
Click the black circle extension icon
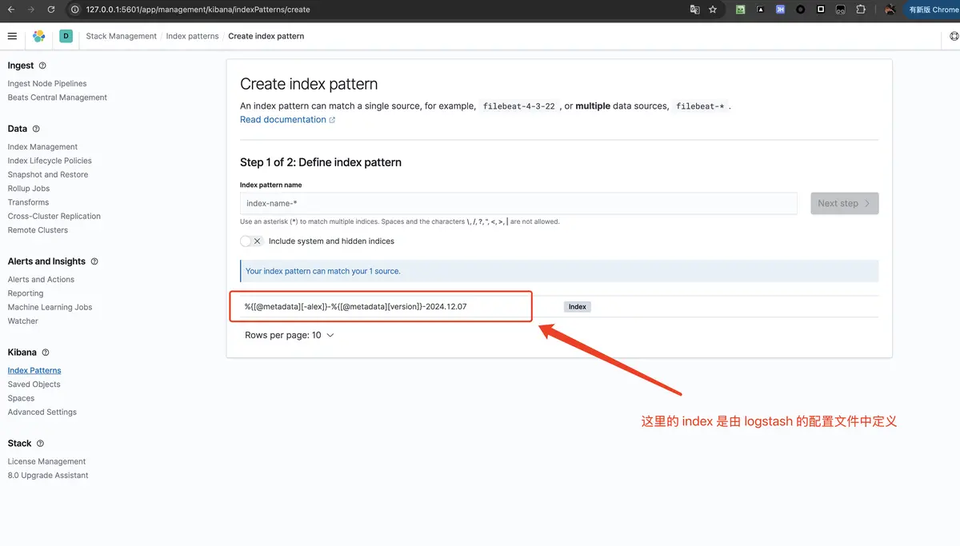(800, 9)
